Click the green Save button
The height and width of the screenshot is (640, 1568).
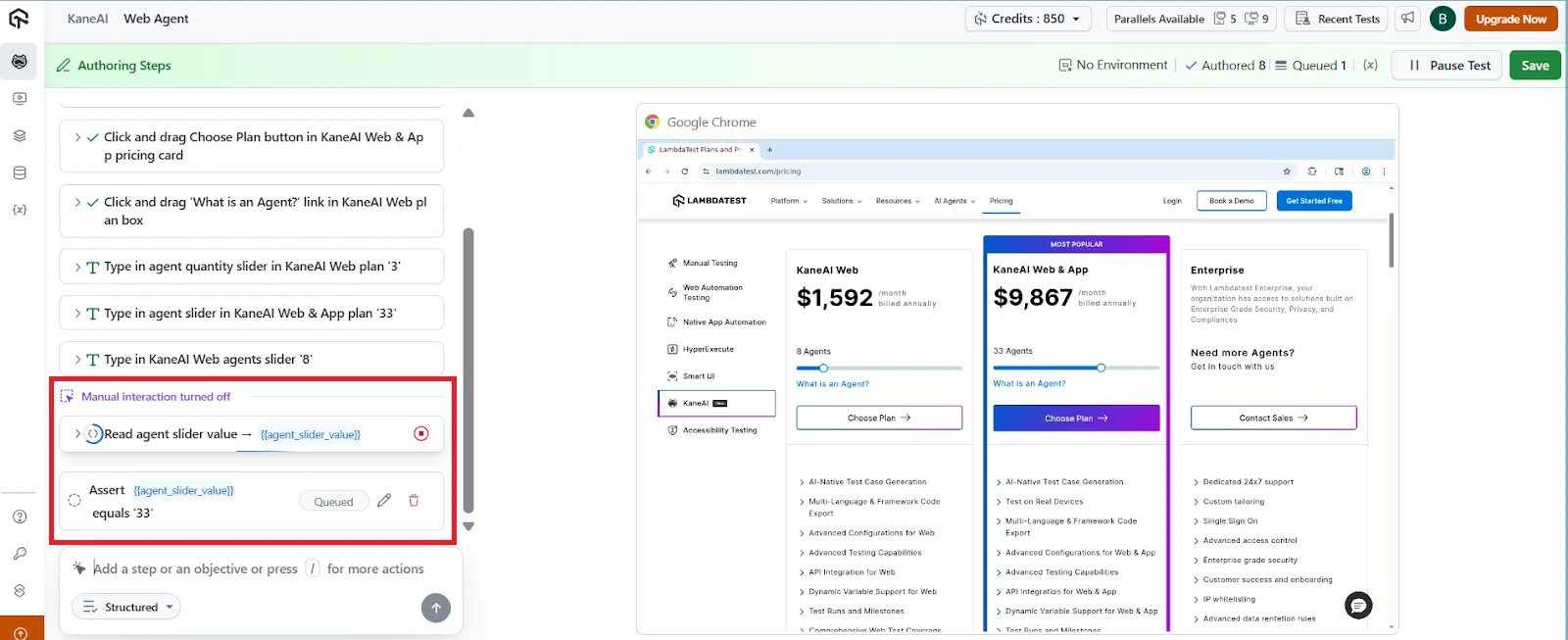(1535, 66)
